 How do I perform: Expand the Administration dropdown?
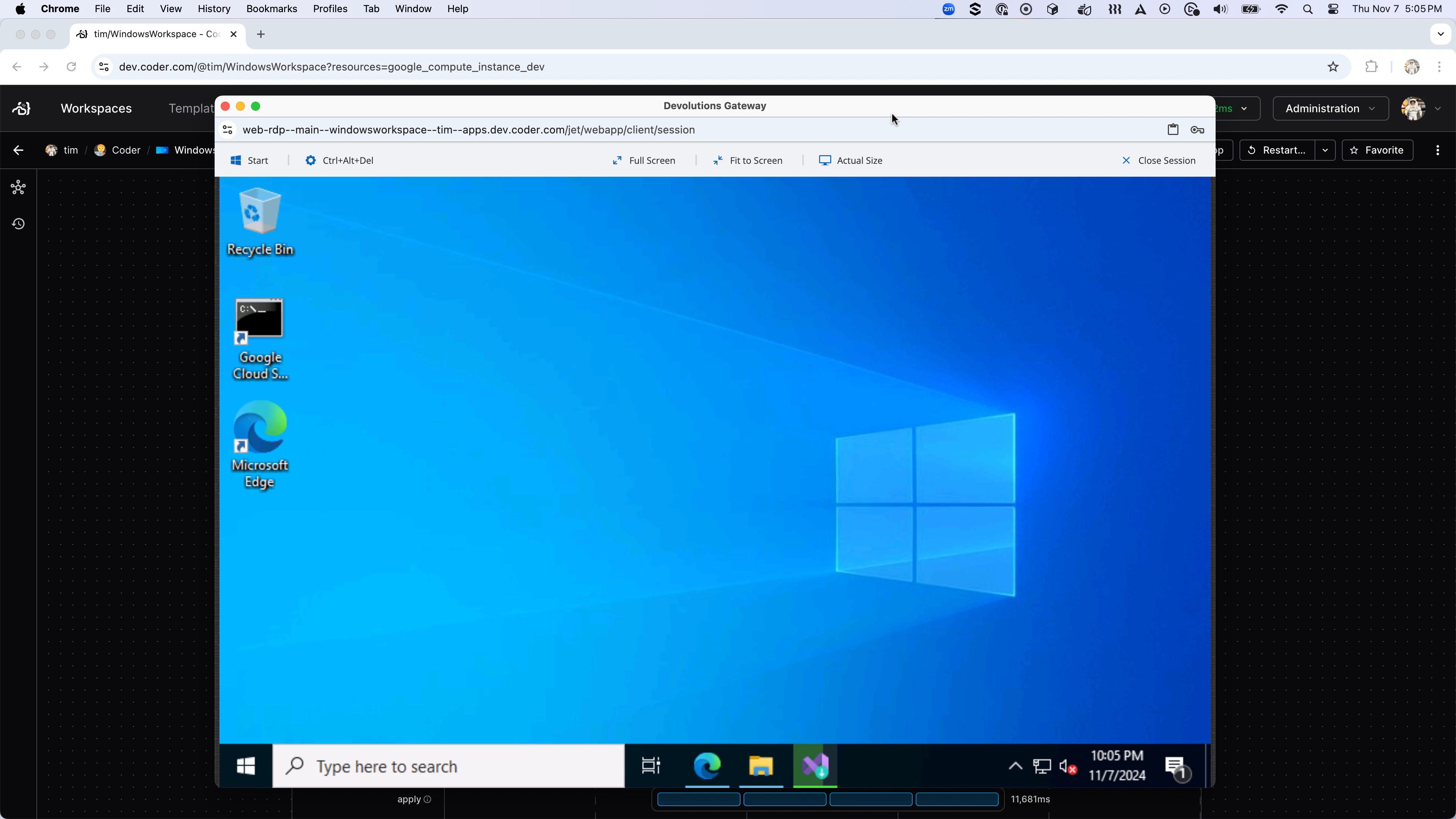click(1330, 108)
